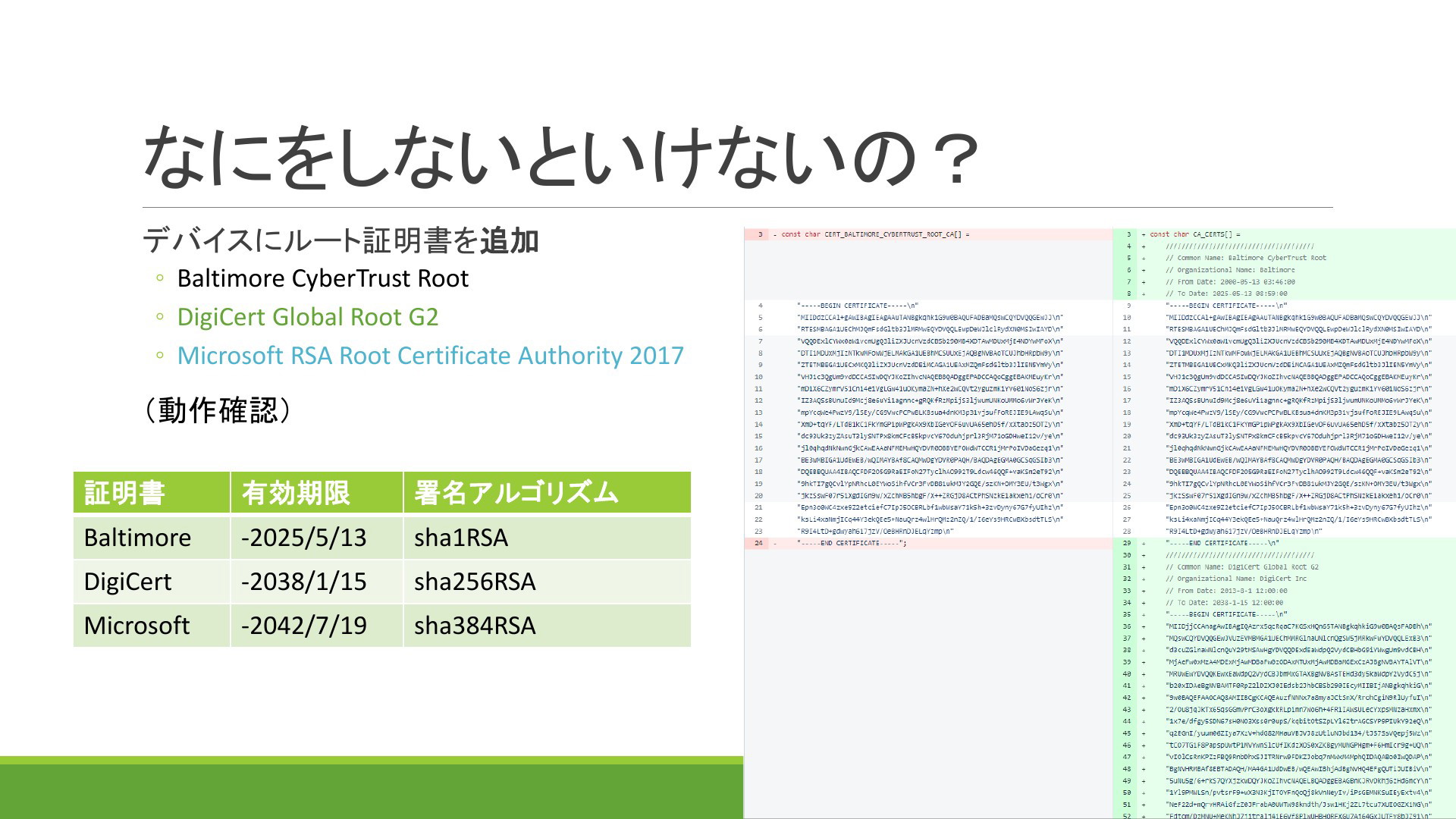
Task: Click the diff image on the slide
Action: click(1100, 523)
